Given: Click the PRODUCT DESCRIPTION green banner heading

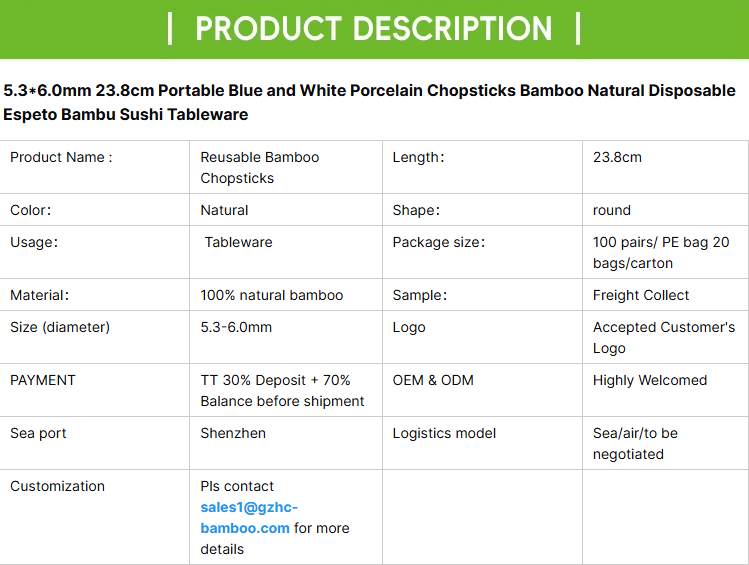Looking at the screenshot, I should [x=374, y=28].
